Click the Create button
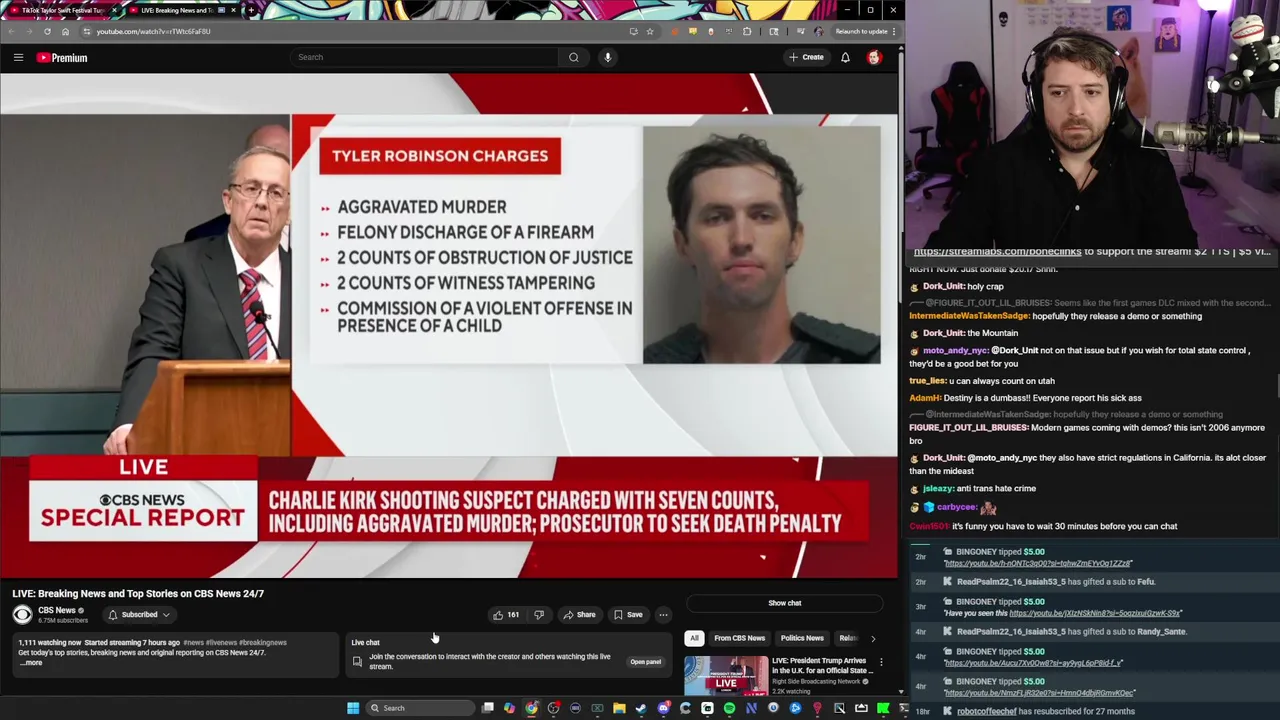This screenshot has height=720, width=1280. pos(806,57)
